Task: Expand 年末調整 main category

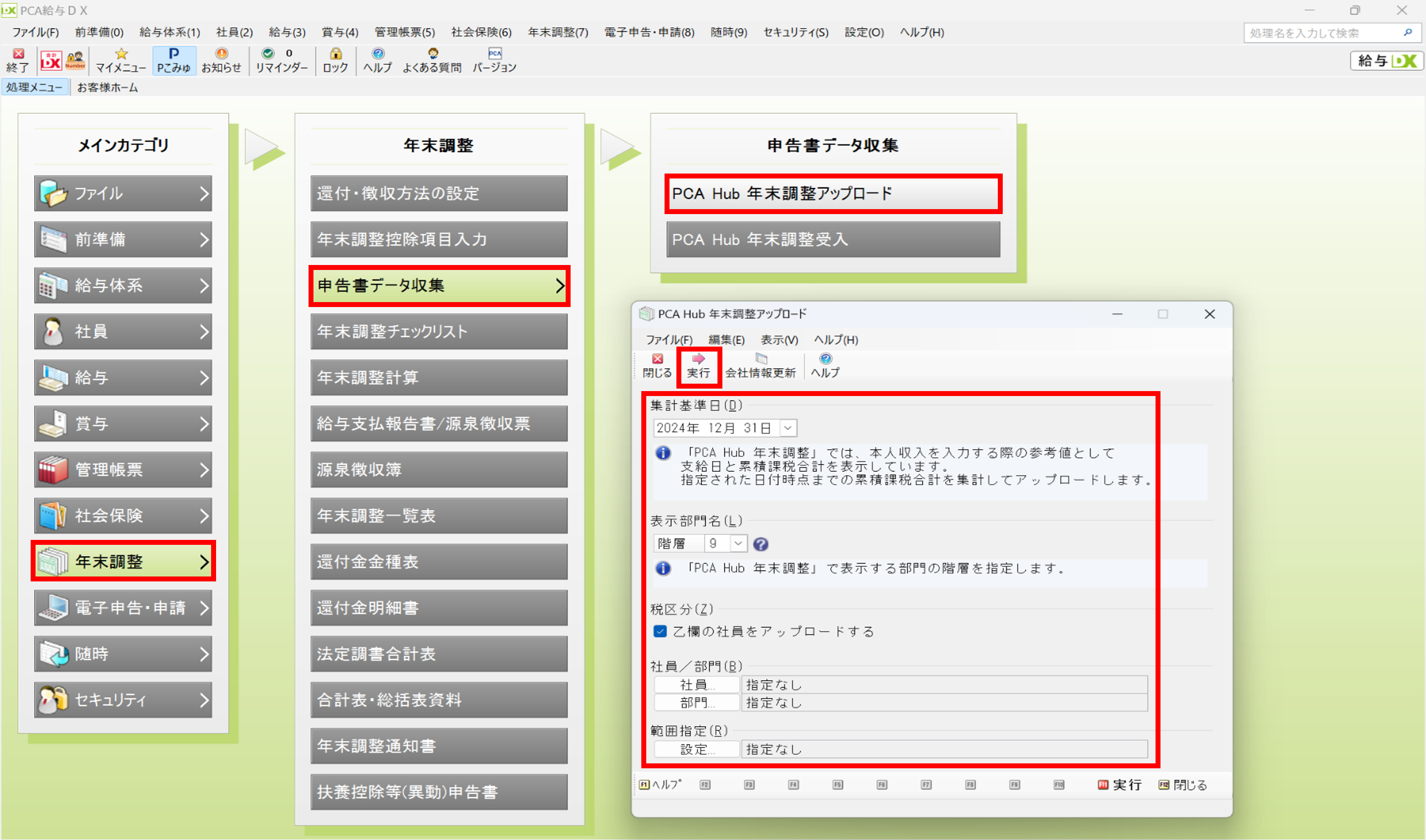Action: tap(123, 562)
